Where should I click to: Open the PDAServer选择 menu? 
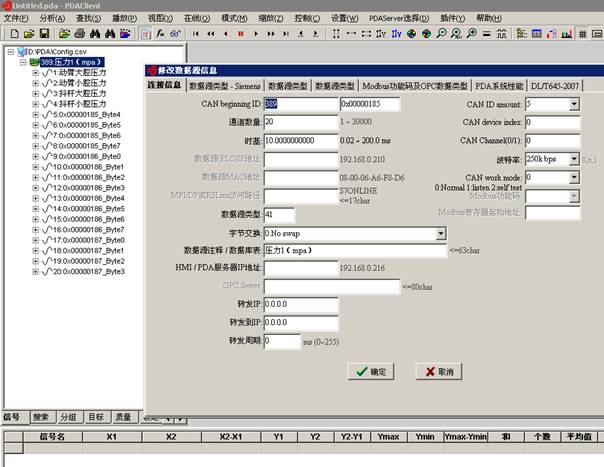tap(399, 18)
